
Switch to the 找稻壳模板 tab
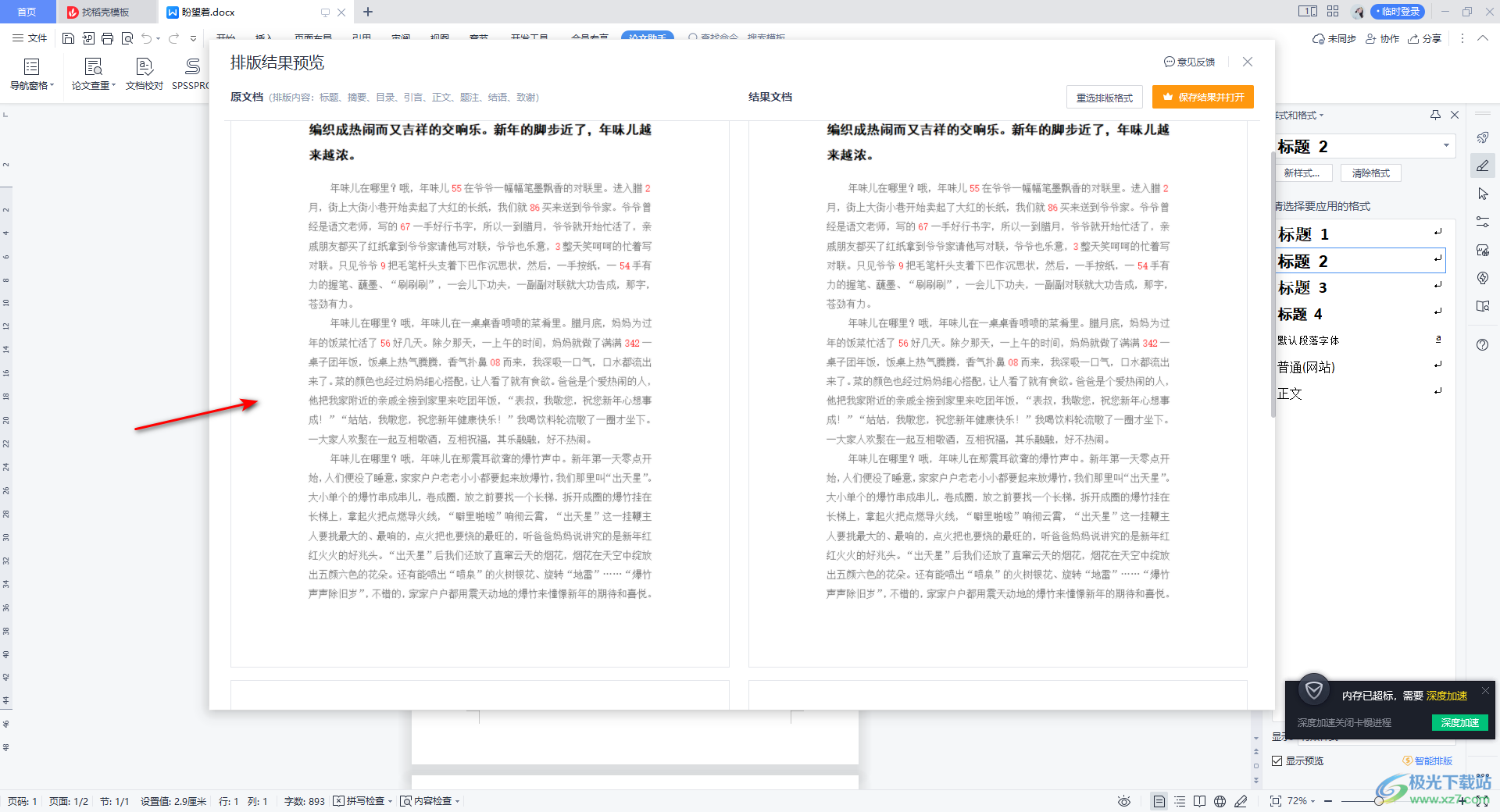point(105,12)
